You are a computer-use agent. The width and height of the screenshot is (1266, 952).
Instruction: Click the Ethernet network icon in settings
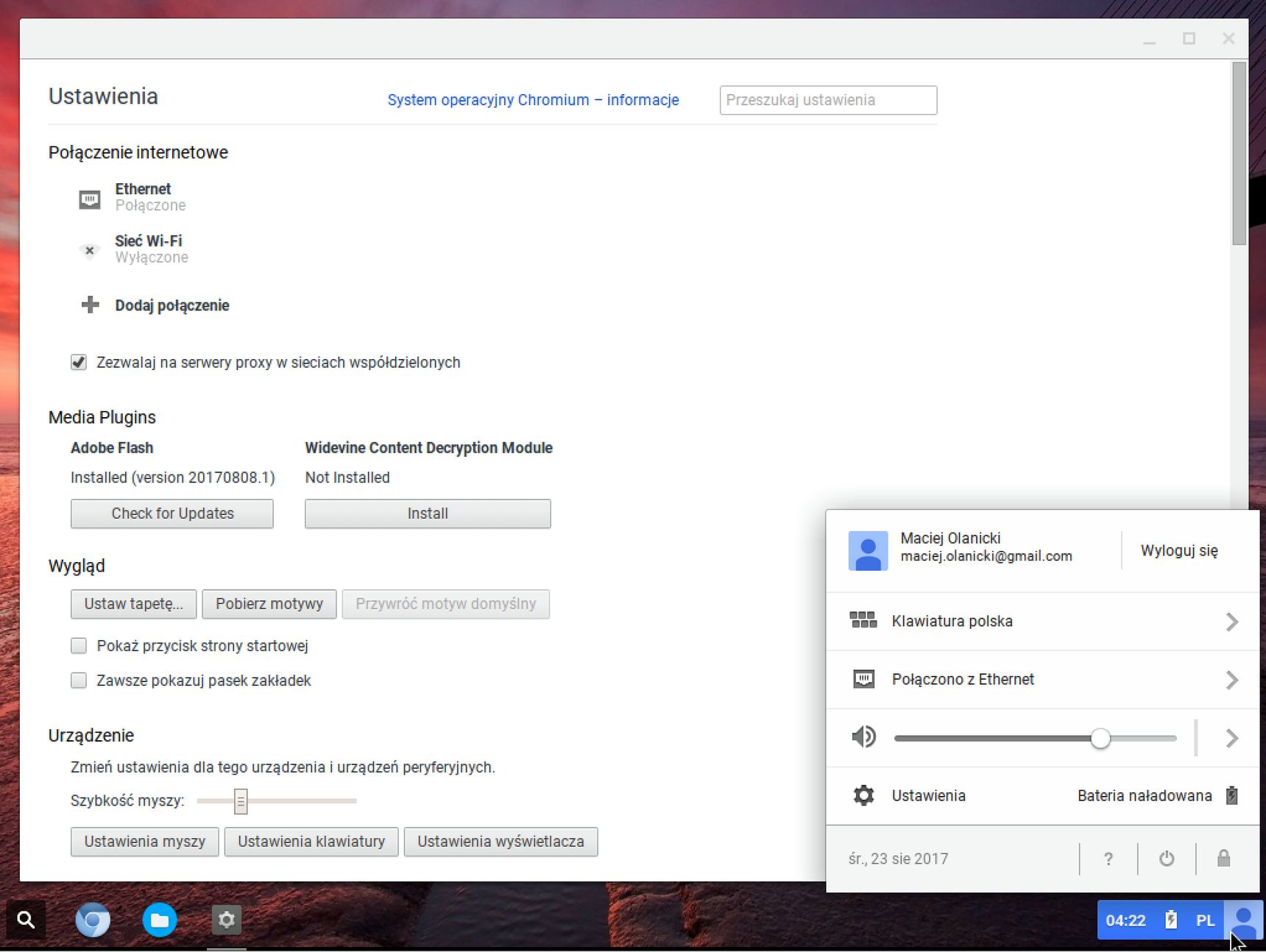click(x=90, y=199)
